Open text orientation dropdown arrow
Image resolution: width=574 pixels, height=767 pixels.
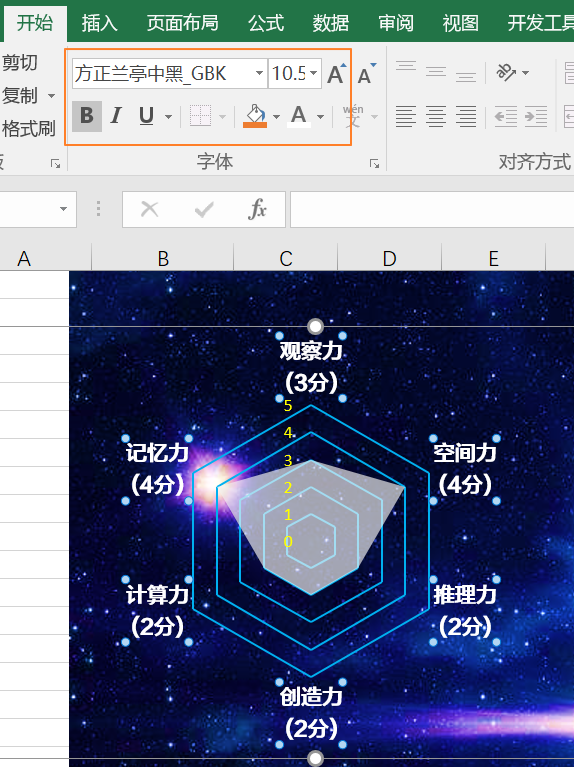pyautogui.click(x=526, y=73)
